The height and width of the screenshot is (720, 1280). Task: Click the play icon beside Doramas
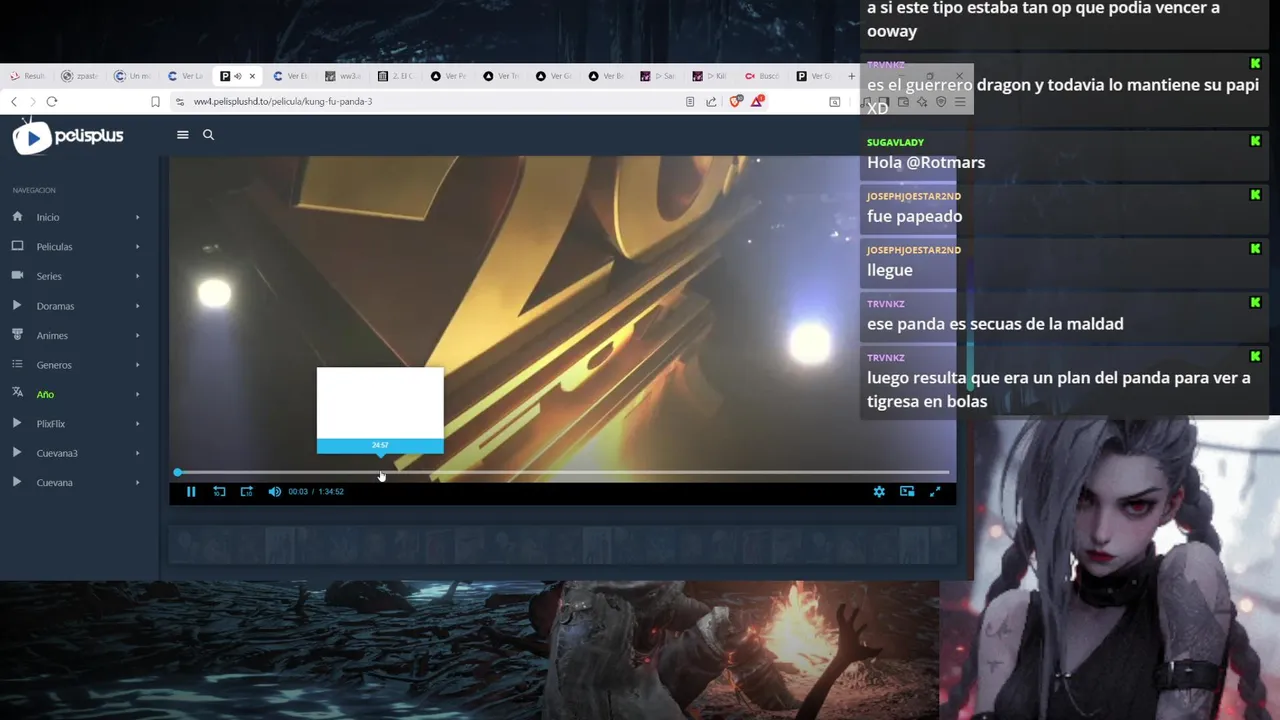pos(17,305)
